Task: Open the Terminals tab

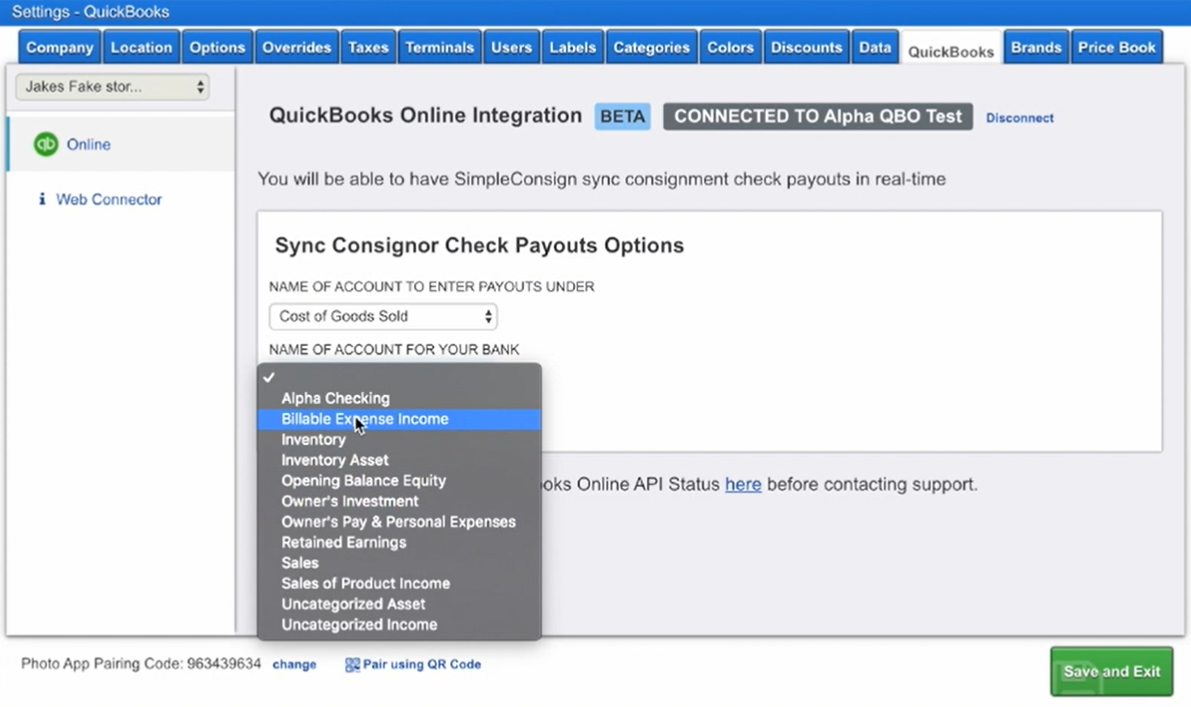Action: point(439,47)
